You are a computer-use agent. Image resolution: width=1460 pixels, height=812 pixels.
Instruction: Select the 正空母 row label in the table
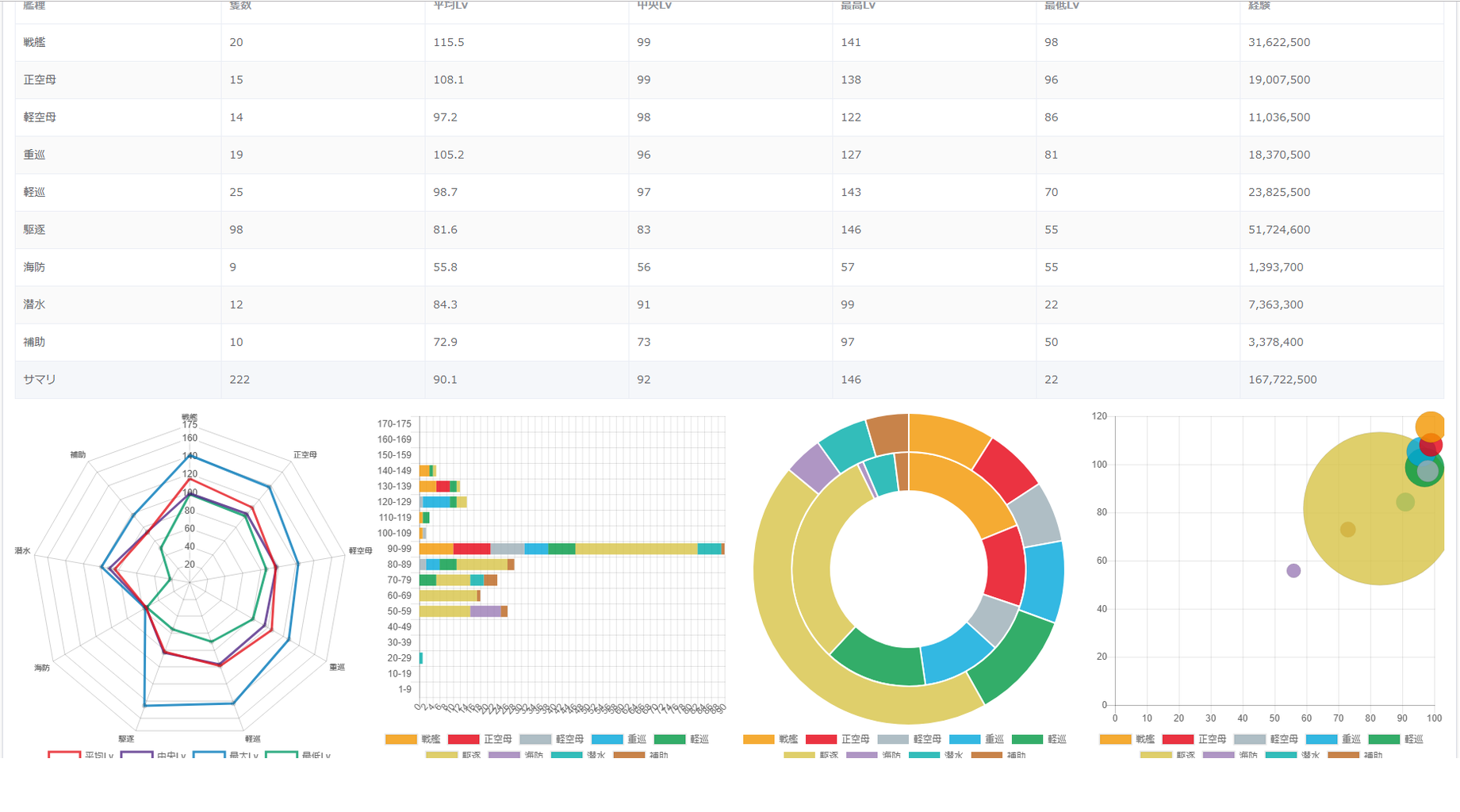point(40,79)
